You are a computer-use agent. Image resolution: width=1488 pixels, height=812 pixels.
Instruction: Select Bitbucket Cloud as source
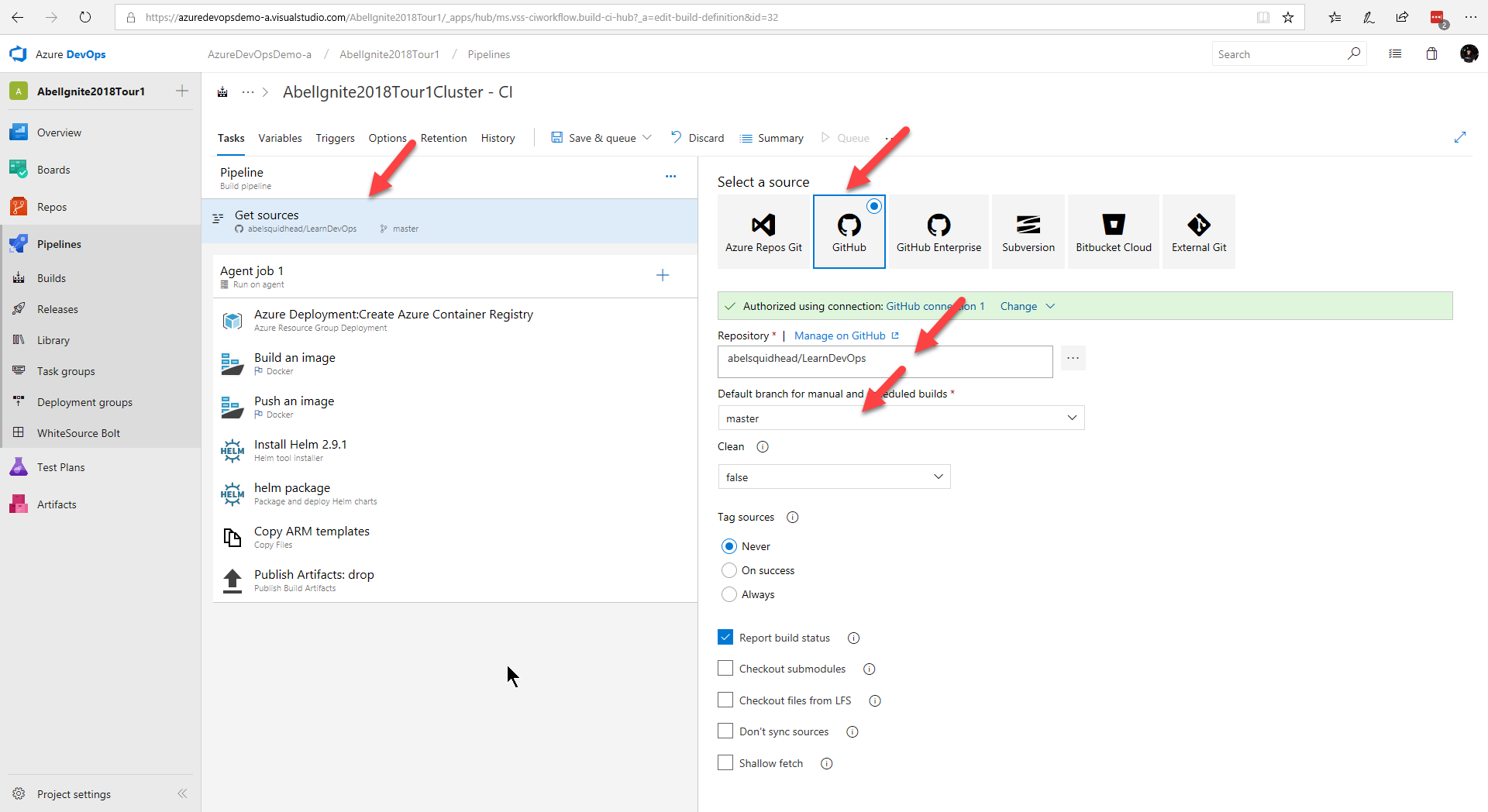click(1114, 232)
